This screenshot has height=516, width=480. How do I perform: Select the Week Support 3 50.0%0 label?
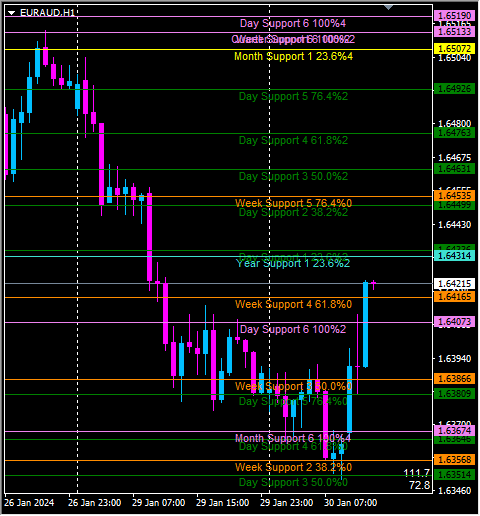point(293,386)
